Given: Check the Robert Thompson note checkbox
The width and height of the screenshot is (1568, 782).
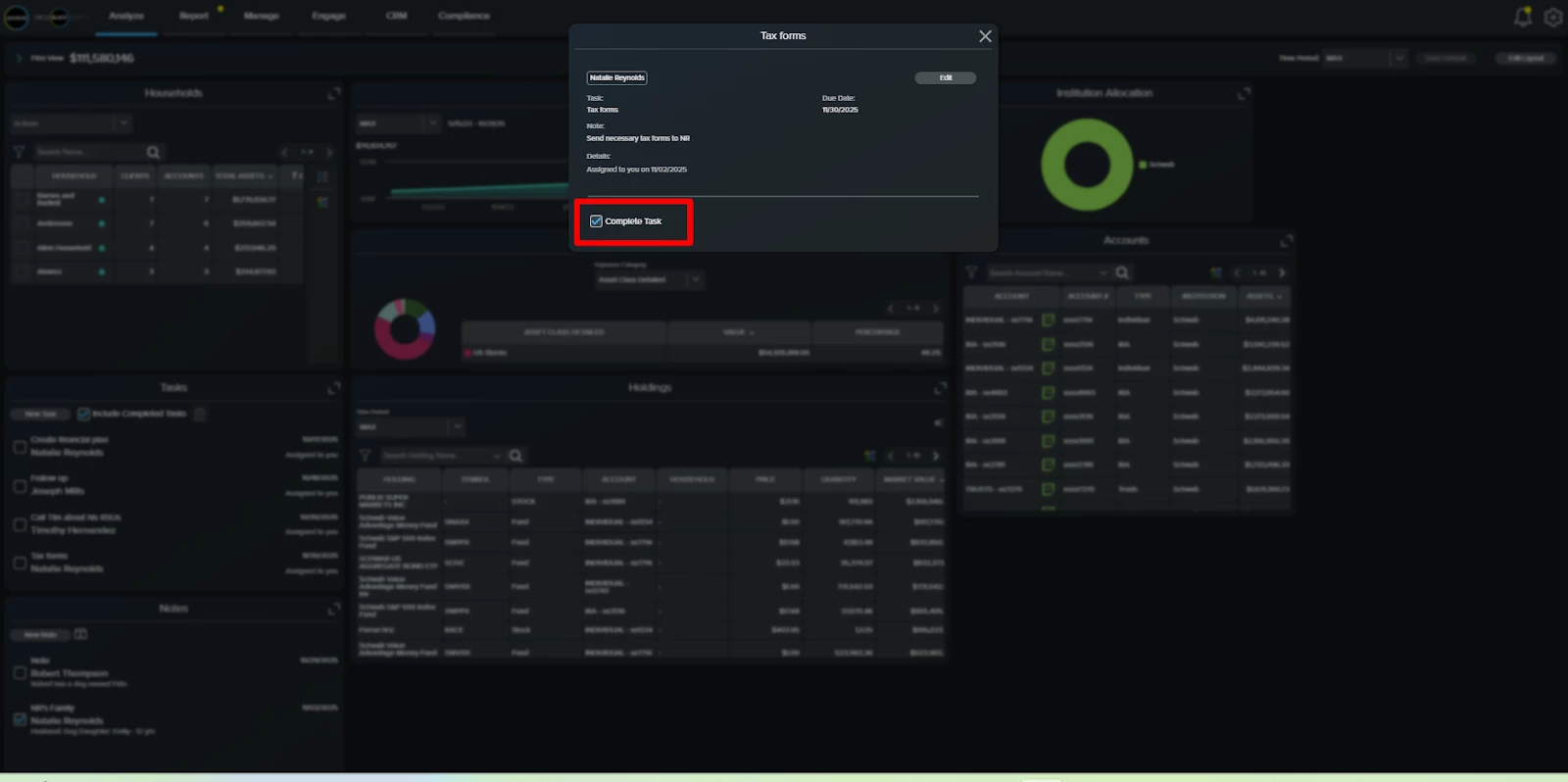Looking at the screenshot, I should (20, 672).
